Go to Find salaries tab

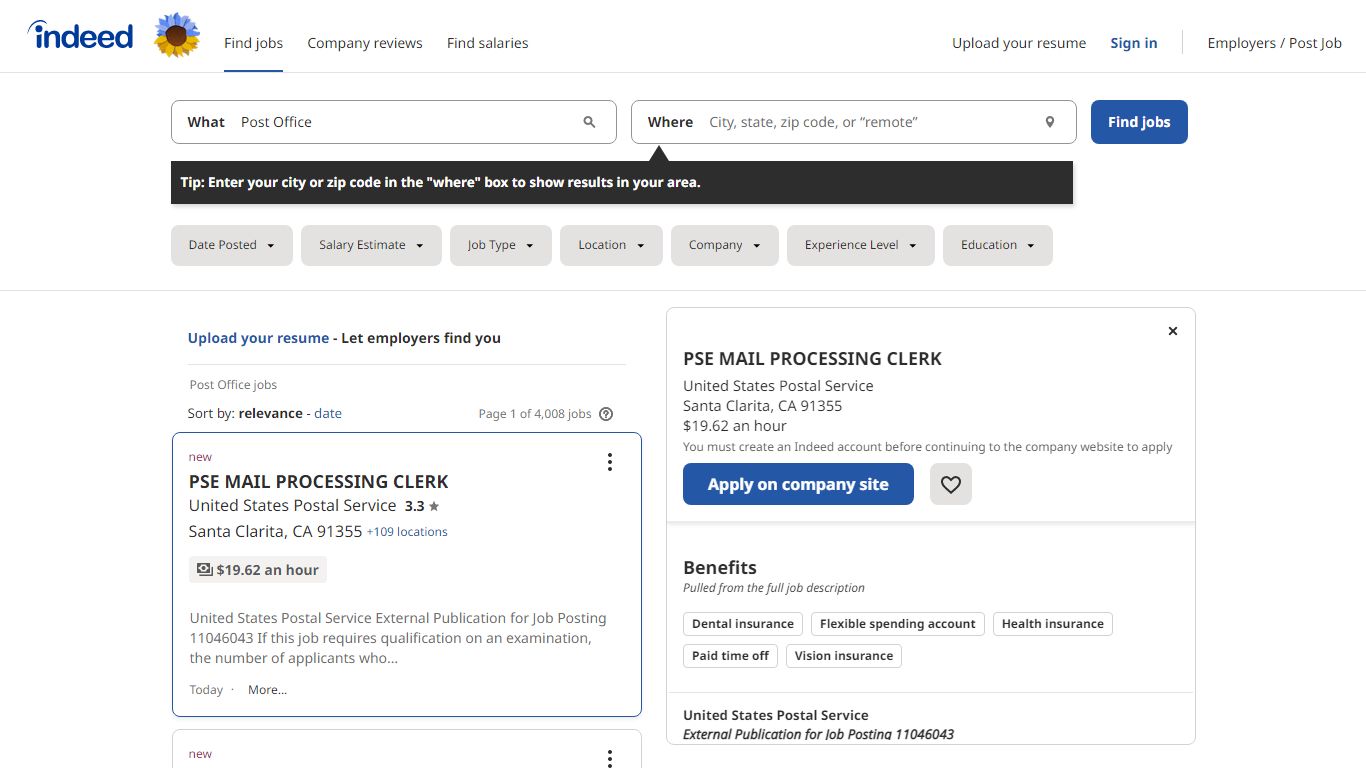488,43
